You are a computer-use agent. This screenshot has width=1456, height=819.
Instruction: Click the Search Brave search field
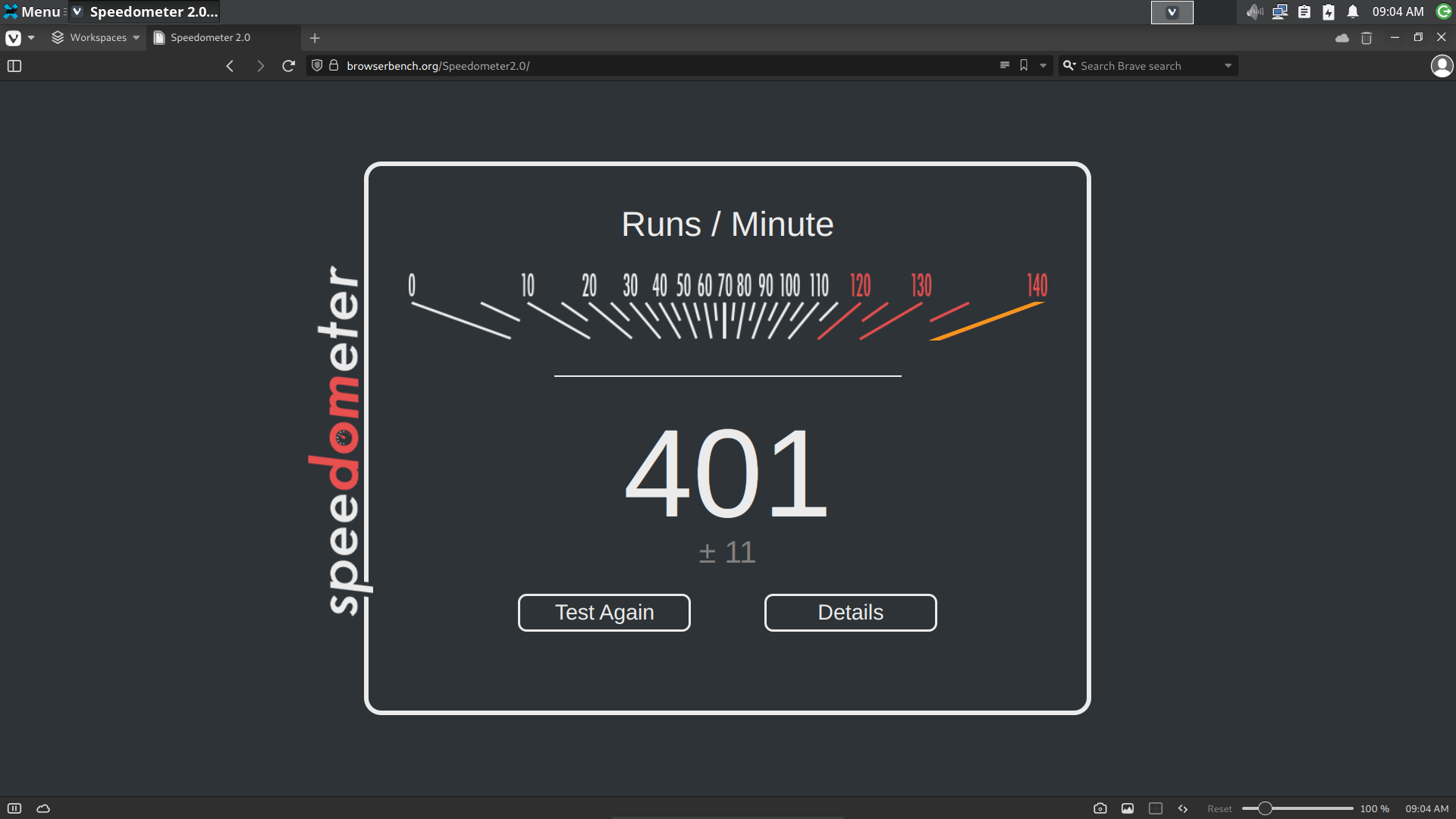[1148, 66]
